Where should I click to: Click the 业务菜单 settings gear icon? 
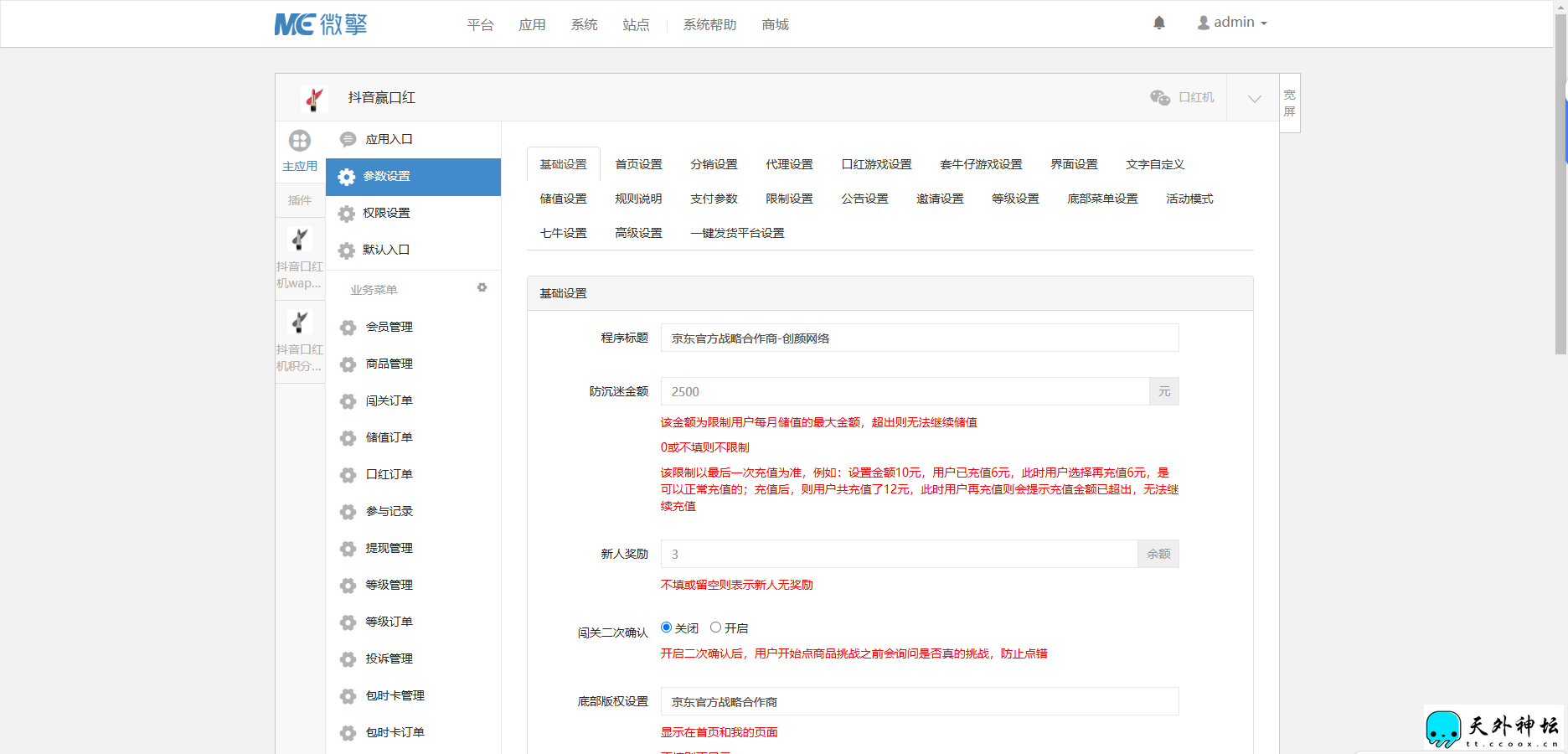tap(482, 287)
